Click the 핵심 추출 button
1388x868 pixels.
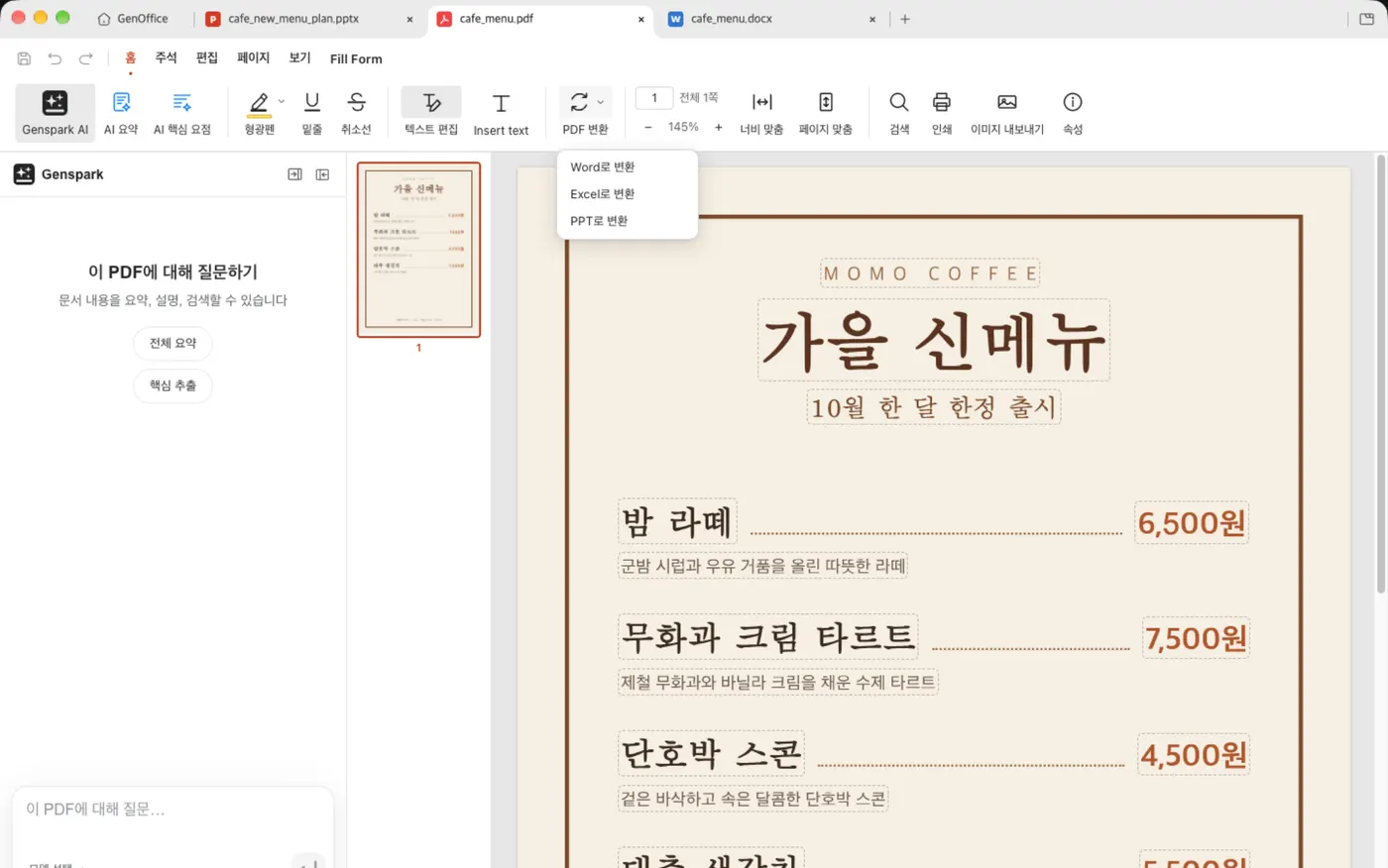[x=173, y=386]
